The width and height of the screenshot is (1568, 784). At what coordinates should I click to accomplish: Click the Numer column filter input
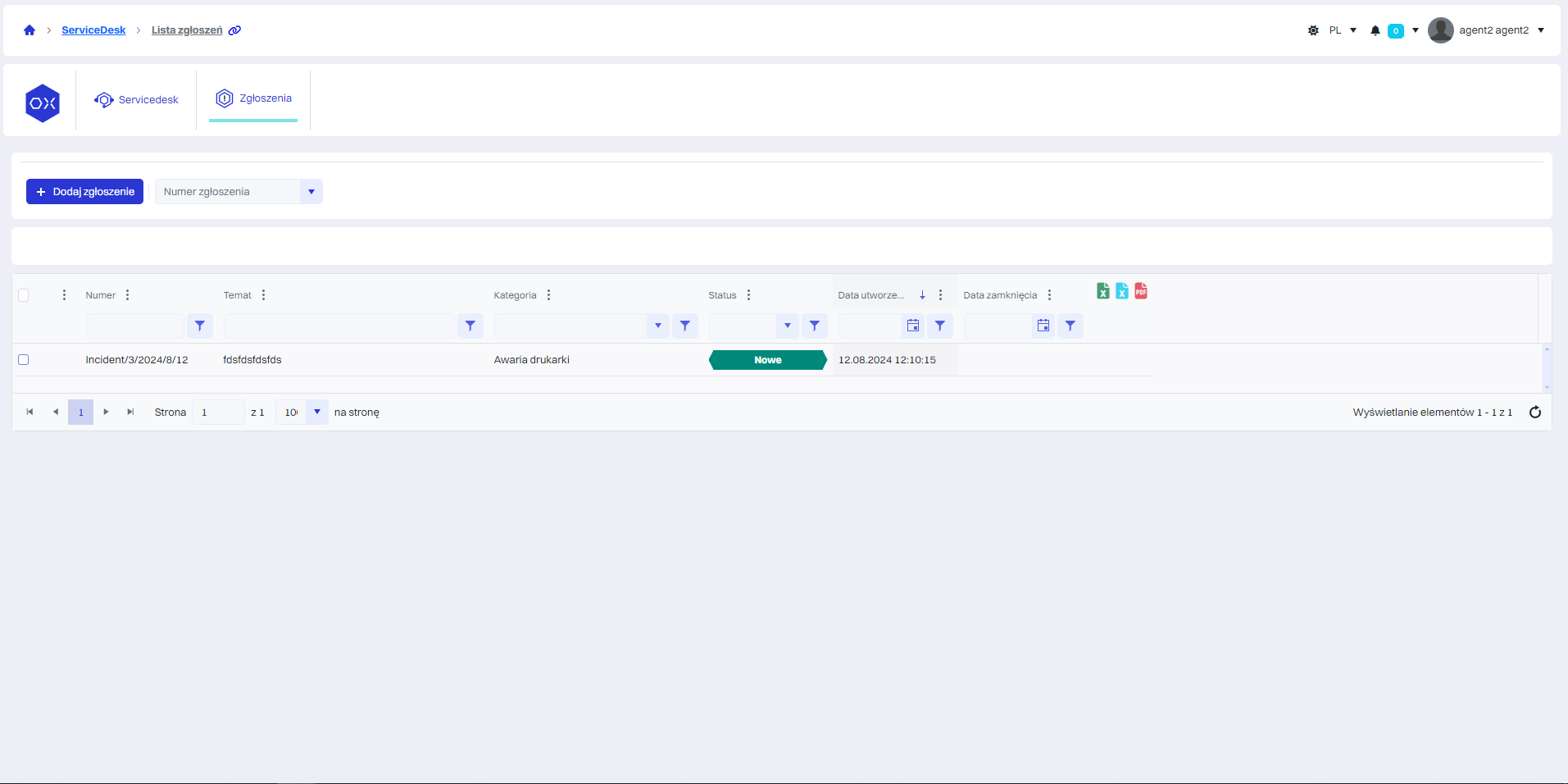click(135, 326)
